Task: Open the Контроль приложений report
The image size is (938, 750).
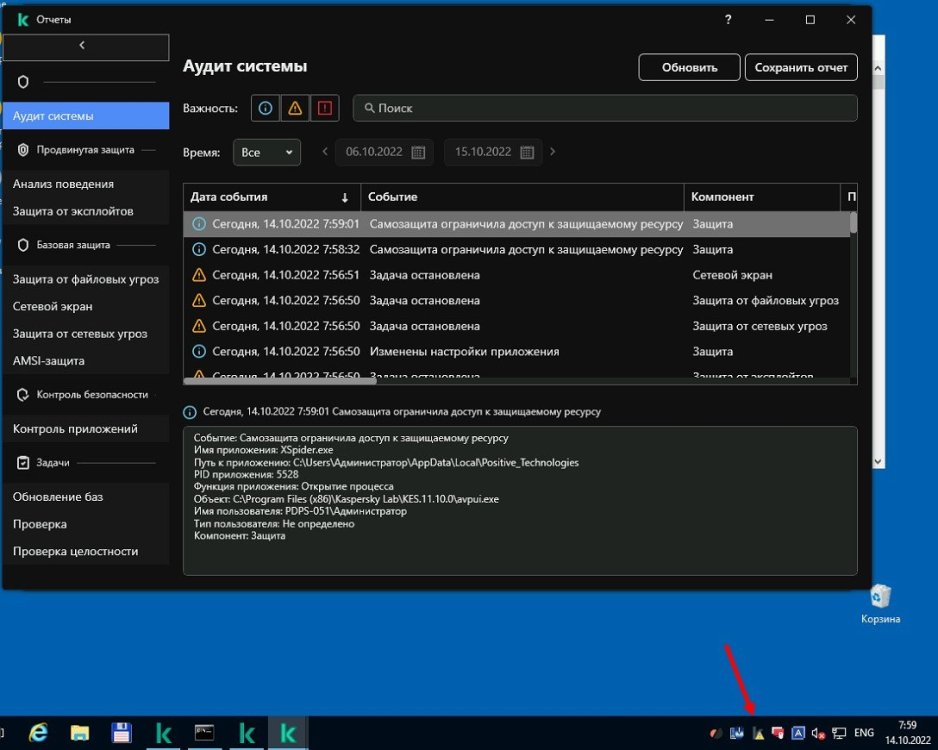Action: pyautogui.click(x=86, y=429)
